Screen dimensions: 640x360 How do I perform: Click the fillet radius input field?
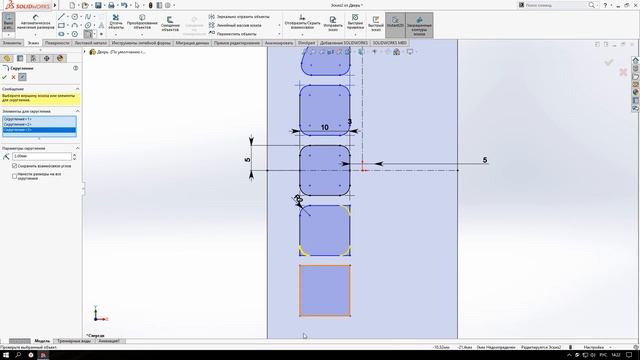pos(42,156)
